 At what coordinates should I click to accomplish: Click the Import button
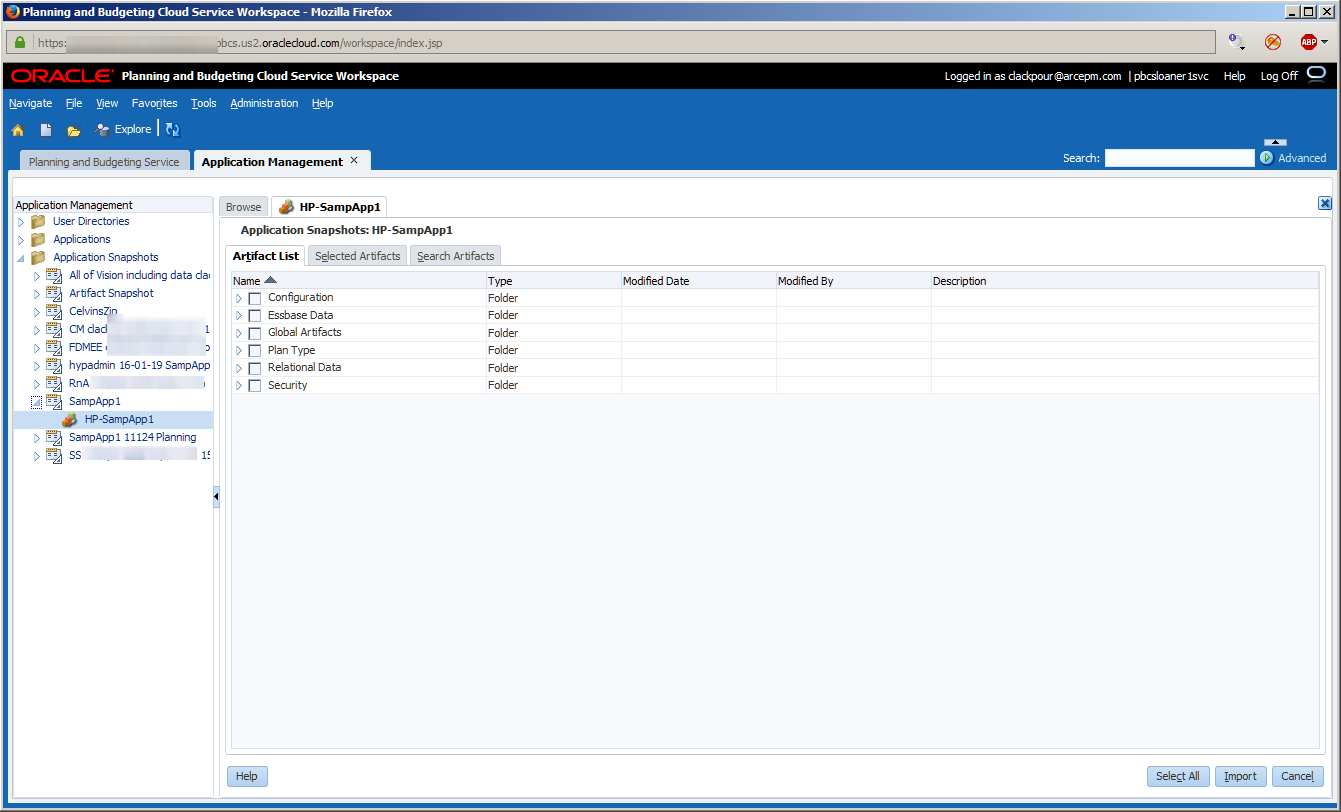coord(1241,776)
